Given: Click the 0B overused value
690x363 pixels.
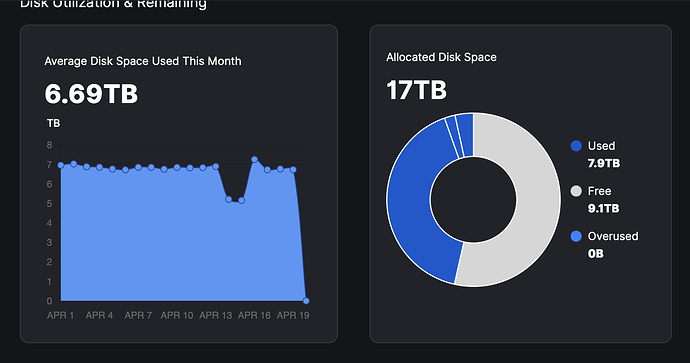Looking at the screenshot, I should point(595,254).
